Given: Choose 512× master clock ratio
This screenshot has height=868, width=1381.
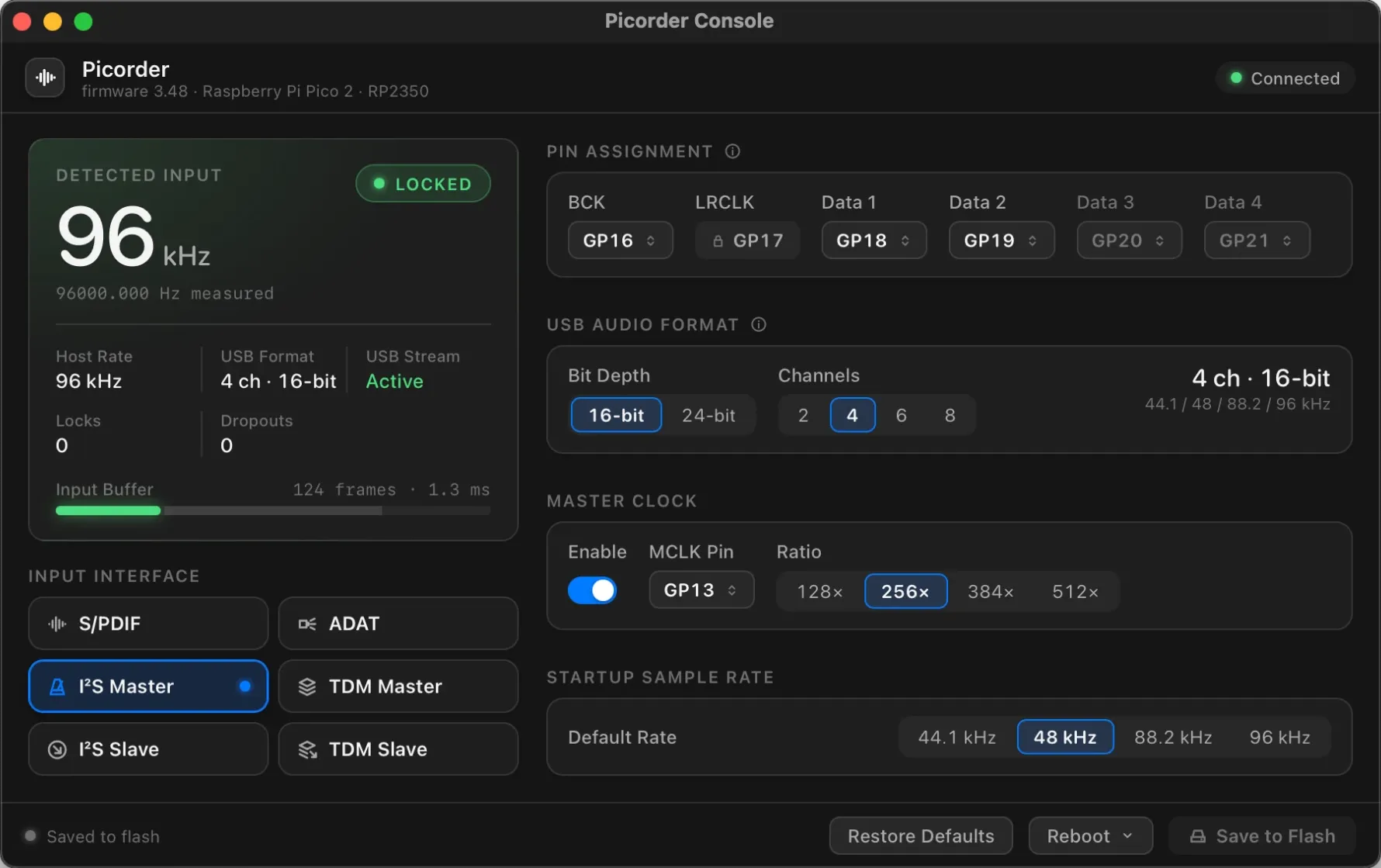Looking at the screenshot, I should tap(1075, 591).
